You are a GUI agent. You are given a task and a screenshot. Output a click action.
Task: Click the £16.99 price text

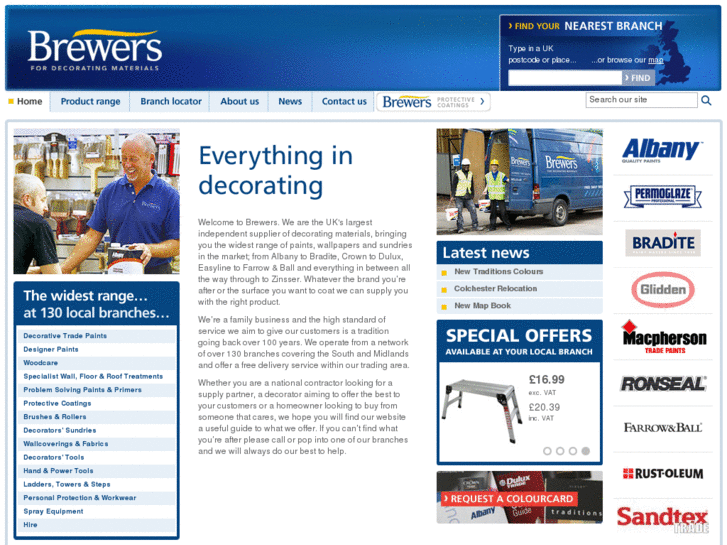(547, 379)
